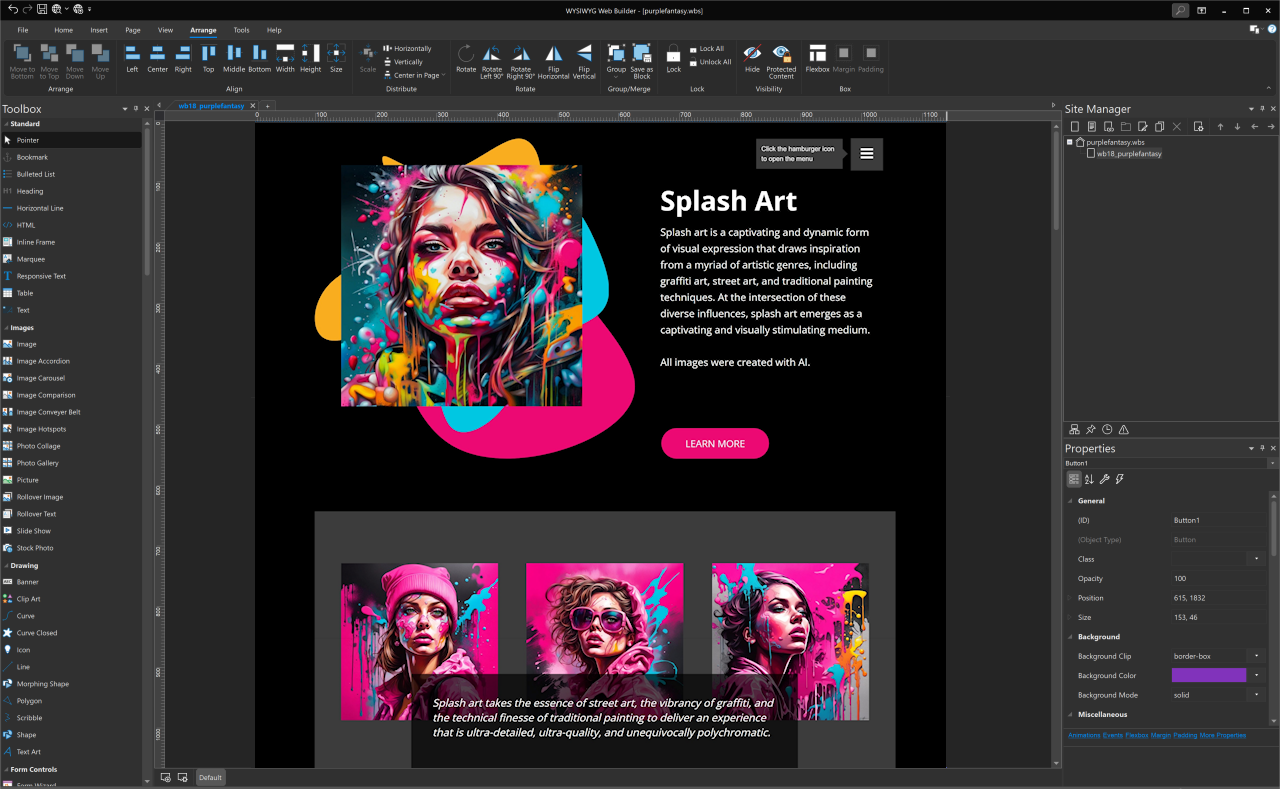Switch to the Insert ribbon tab
This screenshot has height=789, width=1280.
(x=99, y=30)
